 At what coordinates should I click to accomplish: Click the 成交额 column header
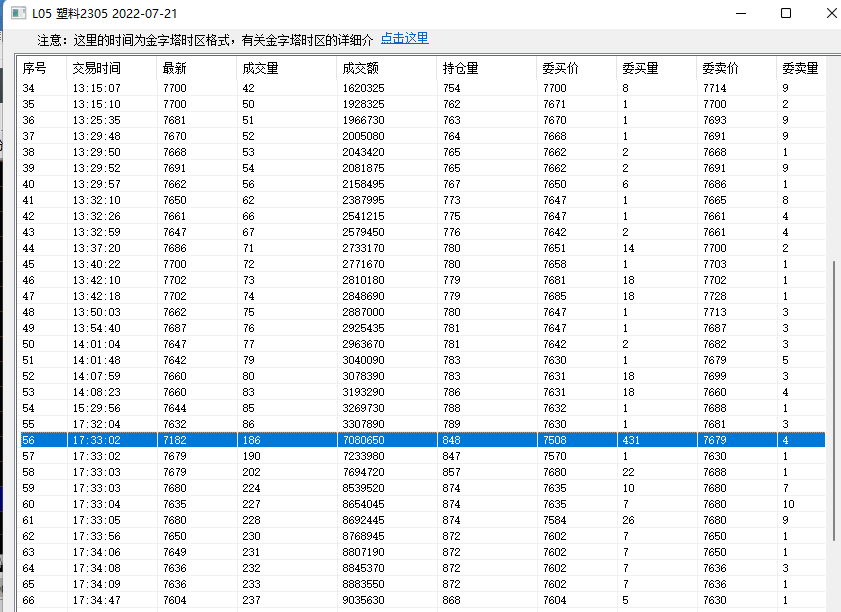pos(387,68)
